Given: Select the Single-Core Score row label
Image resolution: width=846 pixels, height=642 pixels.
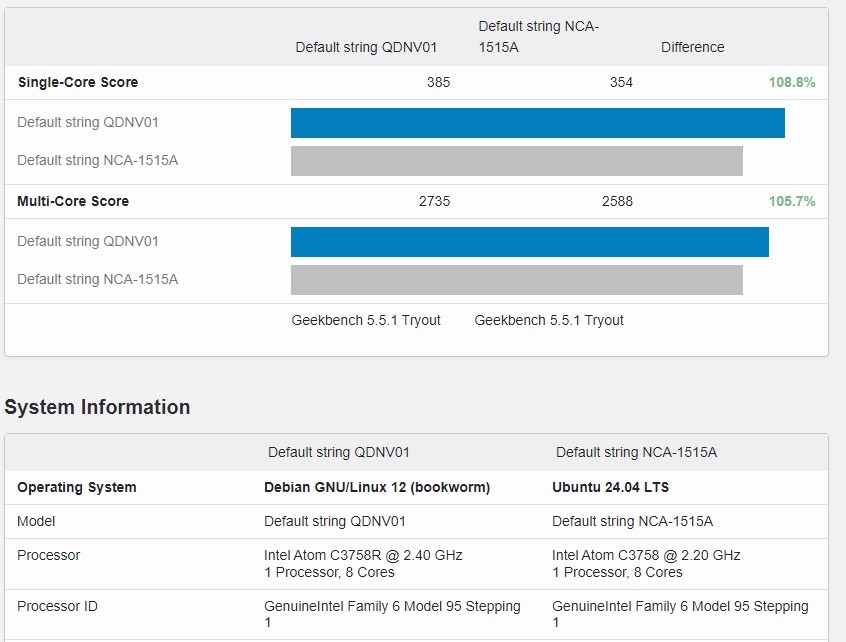Looking at the screenshot, I should pos(78,83).
